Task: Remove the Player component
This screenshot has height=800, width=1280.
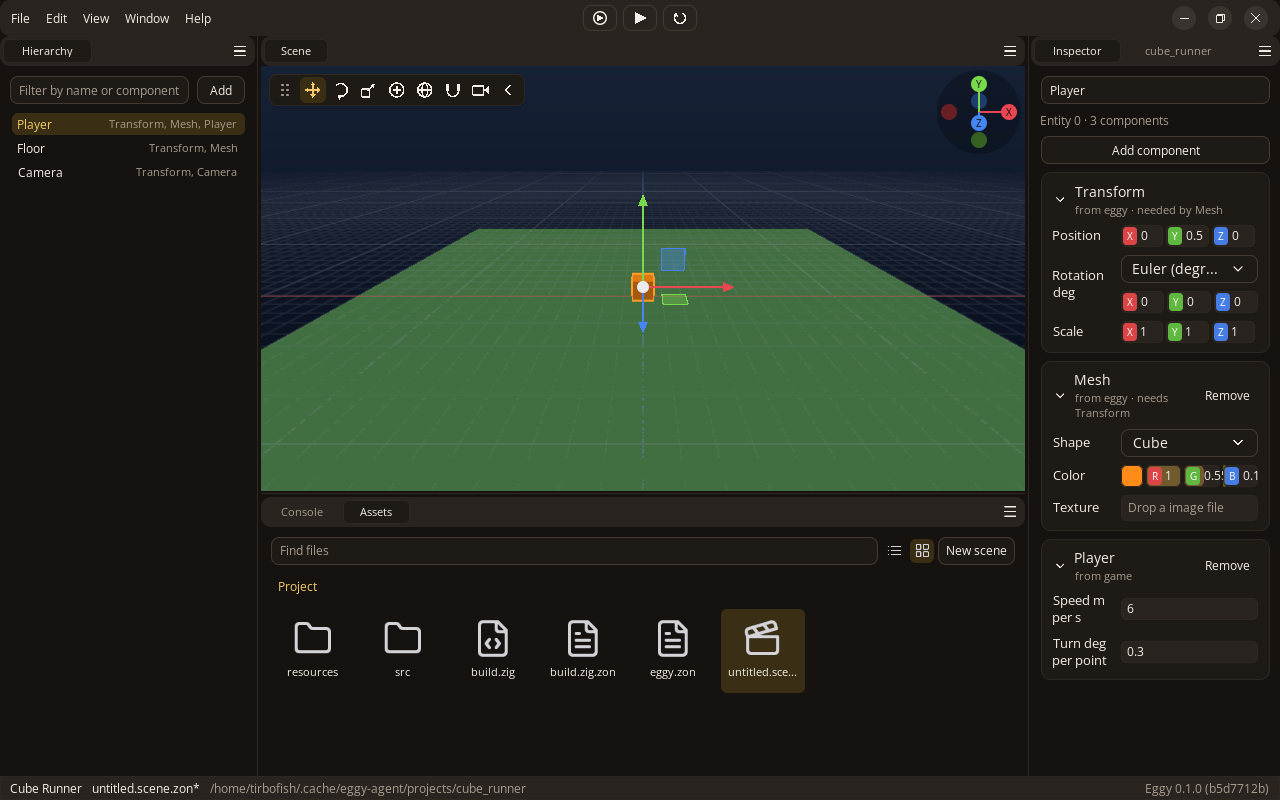Action: tap(1227, 566)
